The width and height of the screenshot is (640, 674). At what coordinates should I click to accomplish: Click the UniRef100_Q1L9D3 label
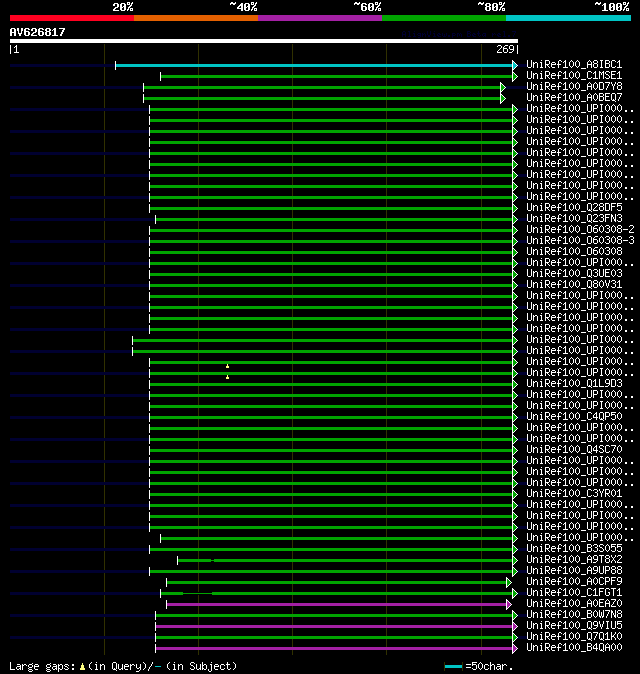coord(574,383)
